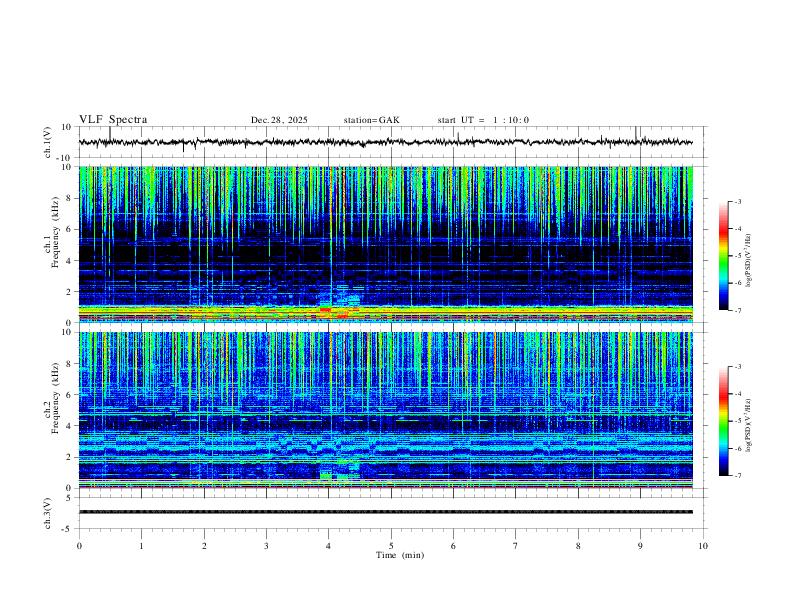The image size is (792, 612).
Task: Click the "ch.3(V)" axis label
Action: click(x=48, y=513)
